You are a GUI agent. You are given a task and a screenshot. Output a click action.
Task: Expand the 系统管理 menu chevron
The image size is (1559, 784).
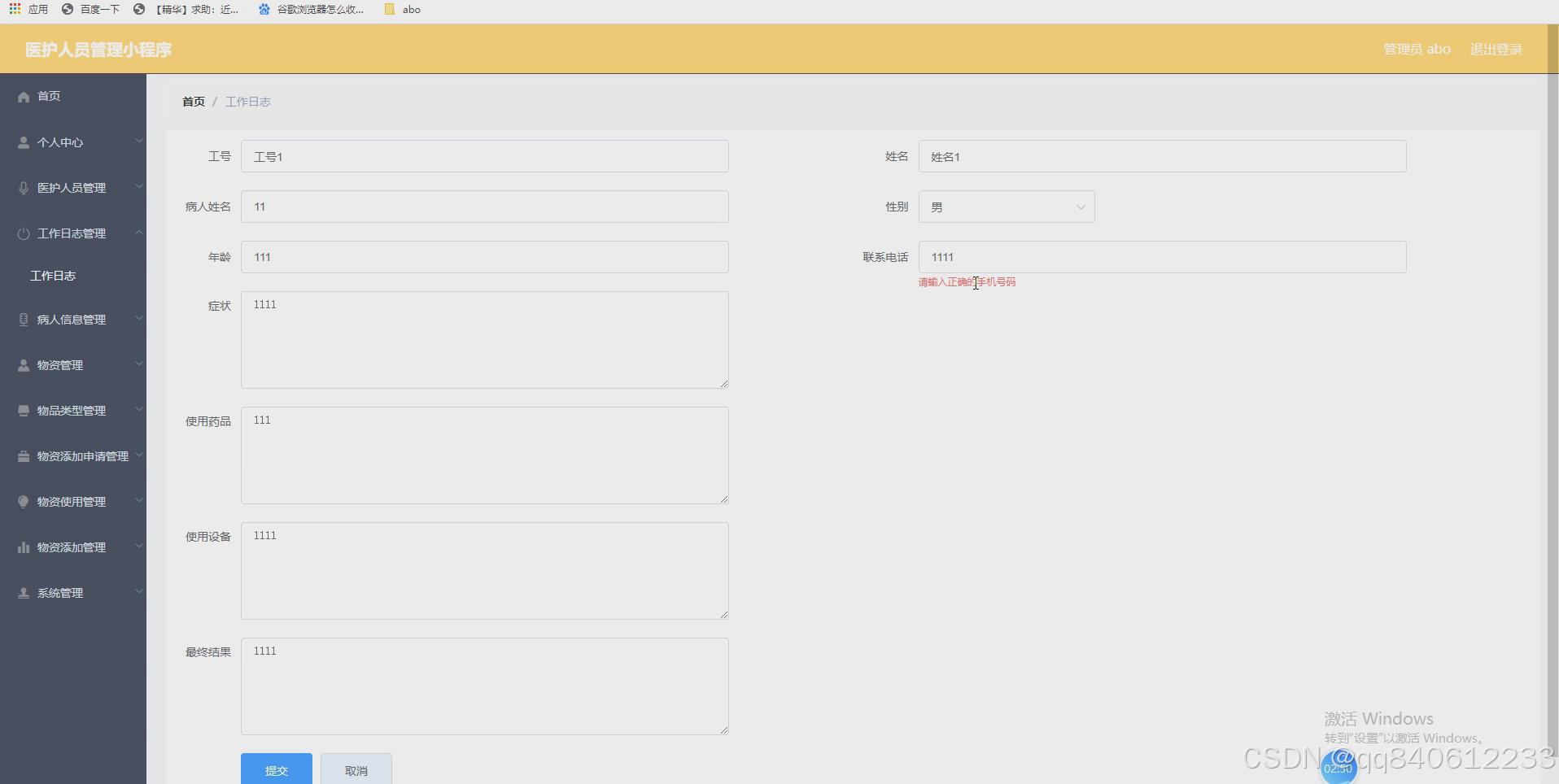pyautogui.click(x=139, y=591)
